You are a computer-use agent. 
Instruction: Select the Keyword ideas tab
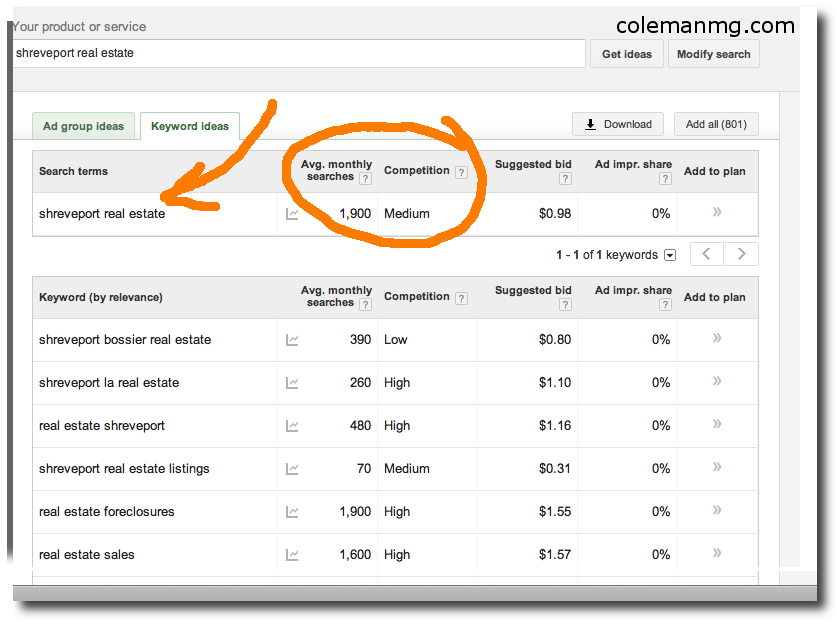190,126
